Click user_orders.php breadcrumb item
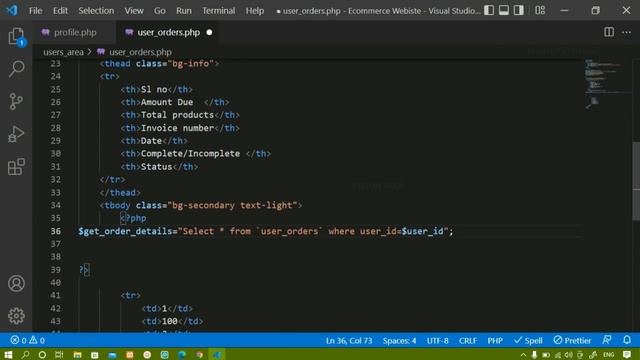This screenshot has height=360, width=640. click(x=140, y=52)
